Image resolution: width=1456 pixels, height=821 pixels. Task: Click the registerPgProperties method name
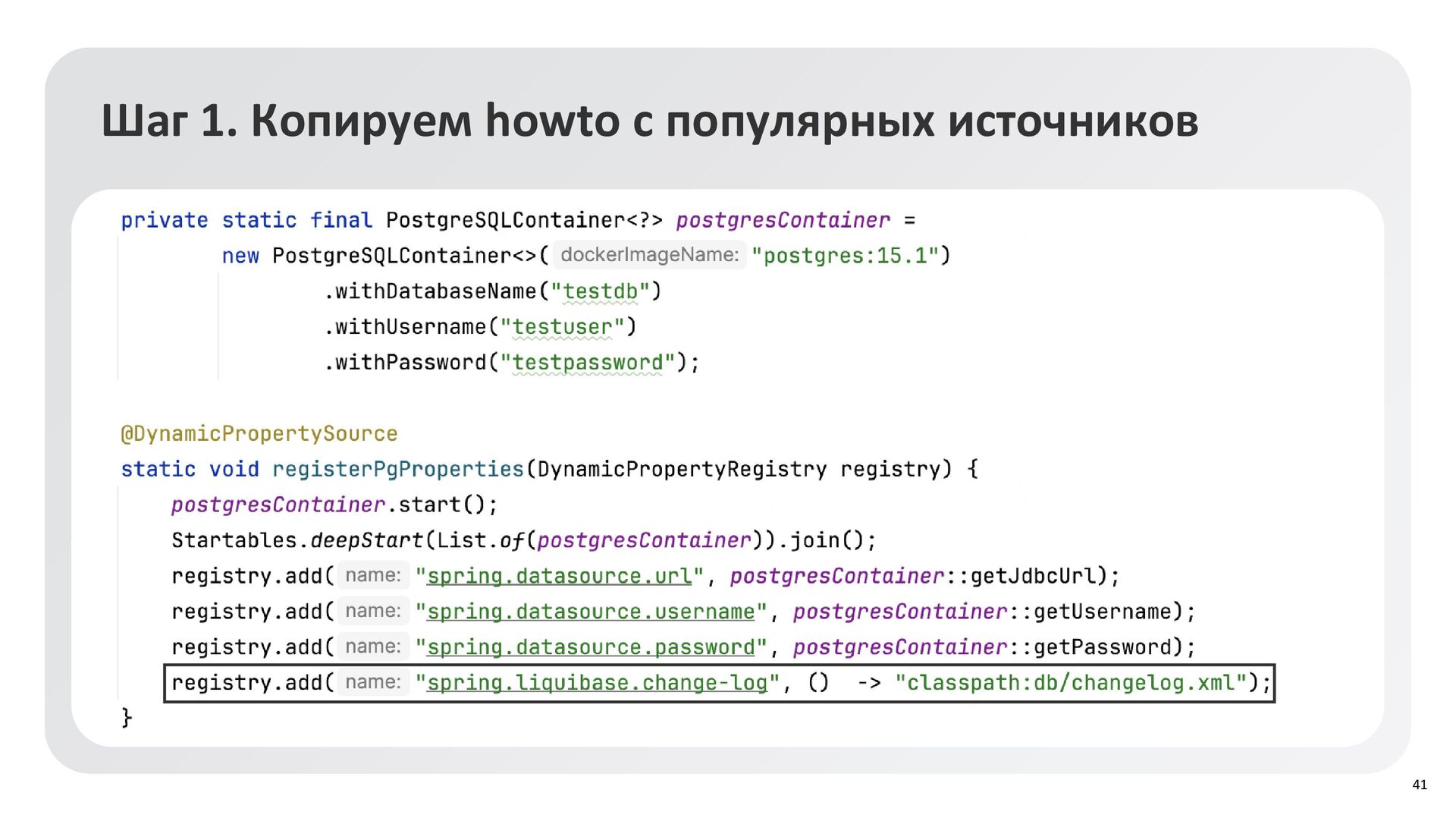(397, 470)
